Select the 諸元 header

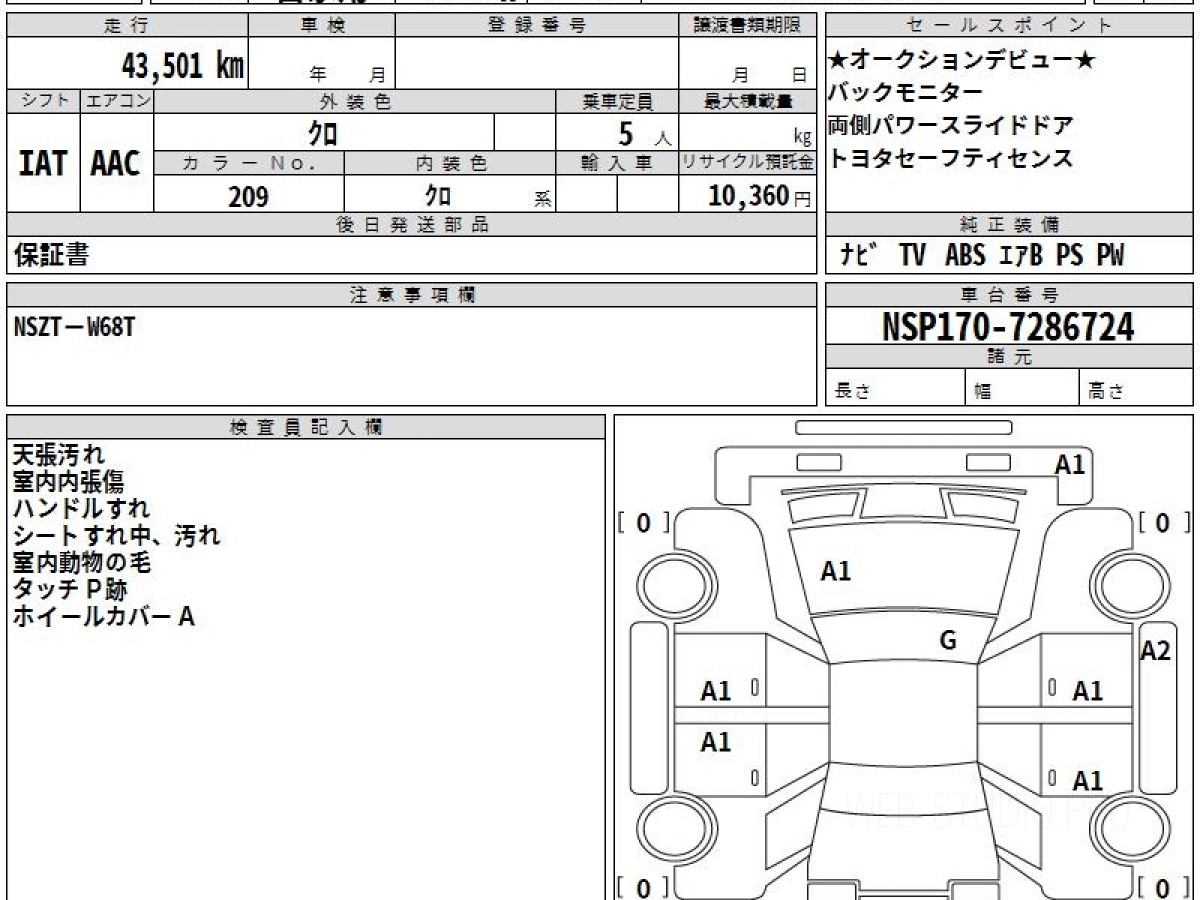[1009, 357]
